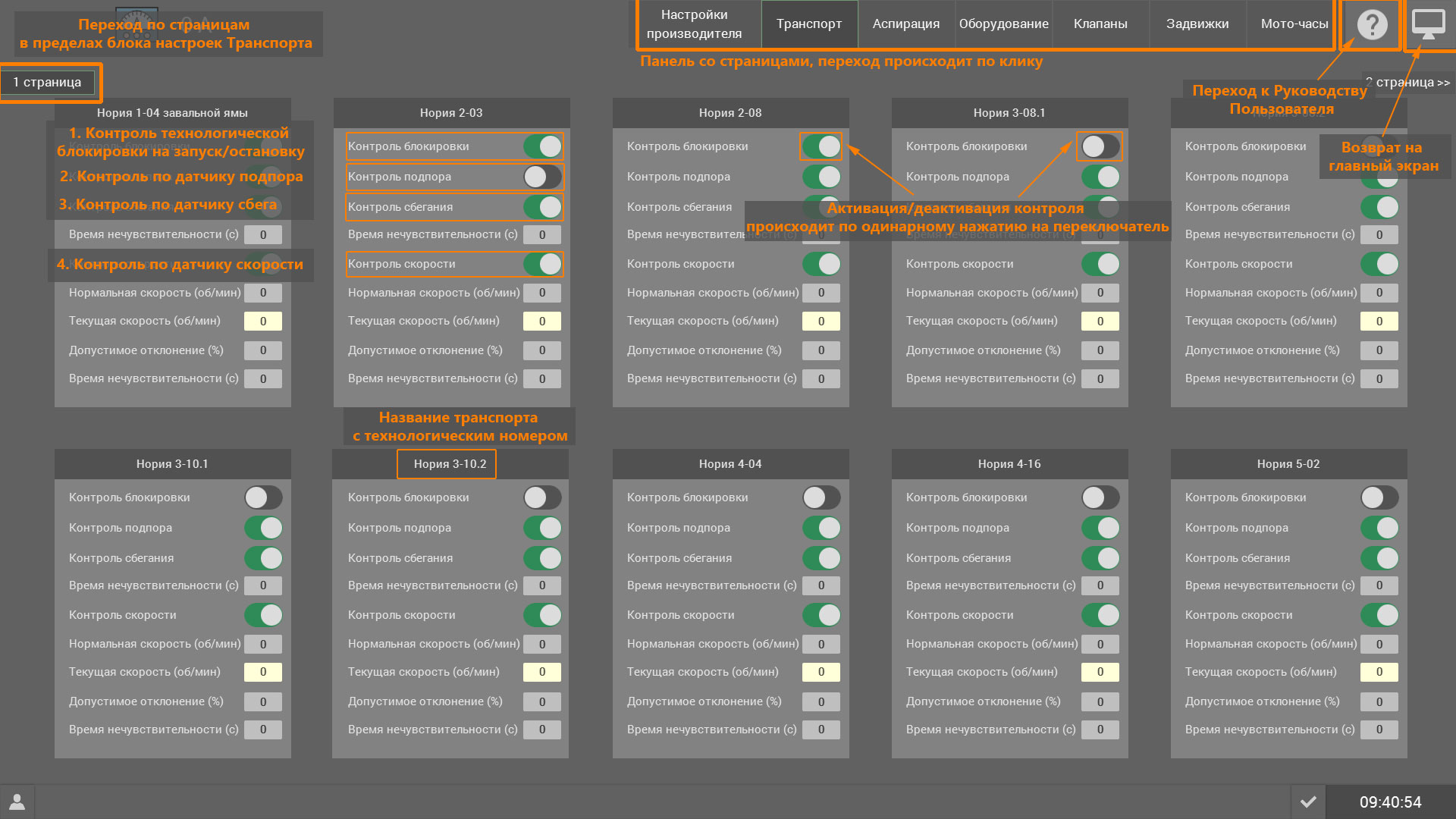Screen dimensions: 1456x819
Task: Toggle Контроль блокировки for Нория 2-03
Action: (542, 146)
